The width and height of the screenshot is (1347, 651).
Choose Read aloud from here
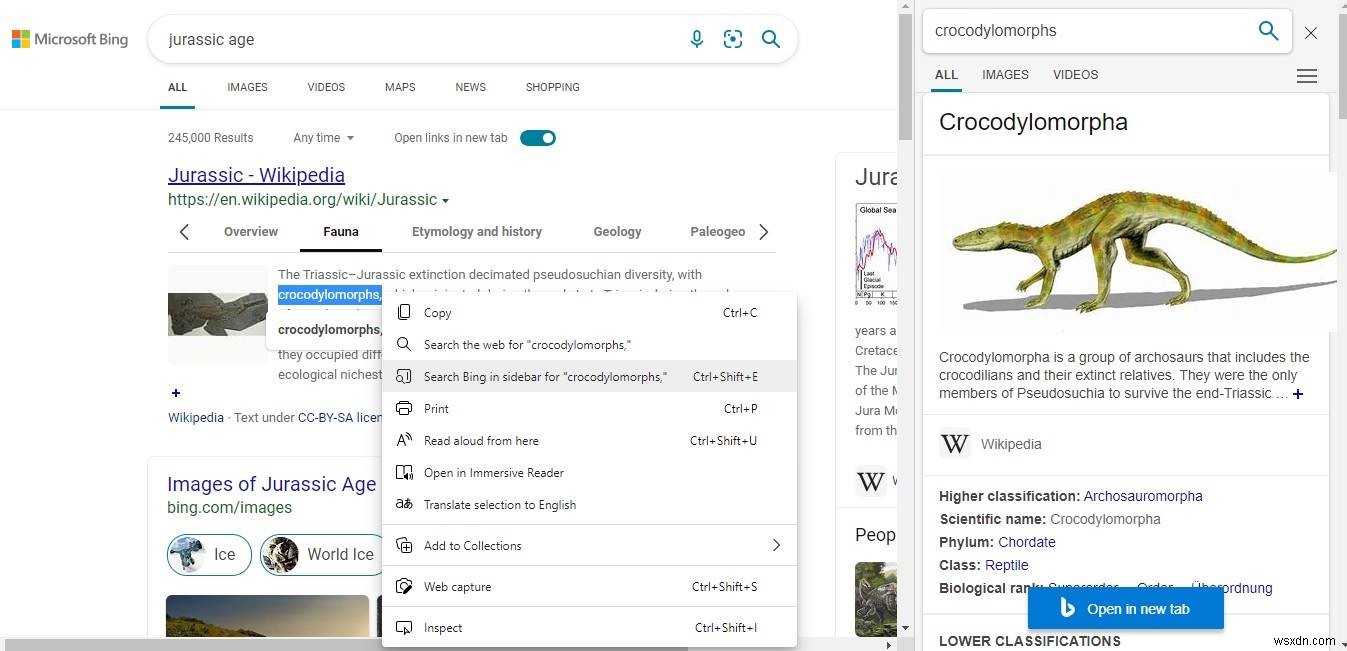[x=590, y=441]
